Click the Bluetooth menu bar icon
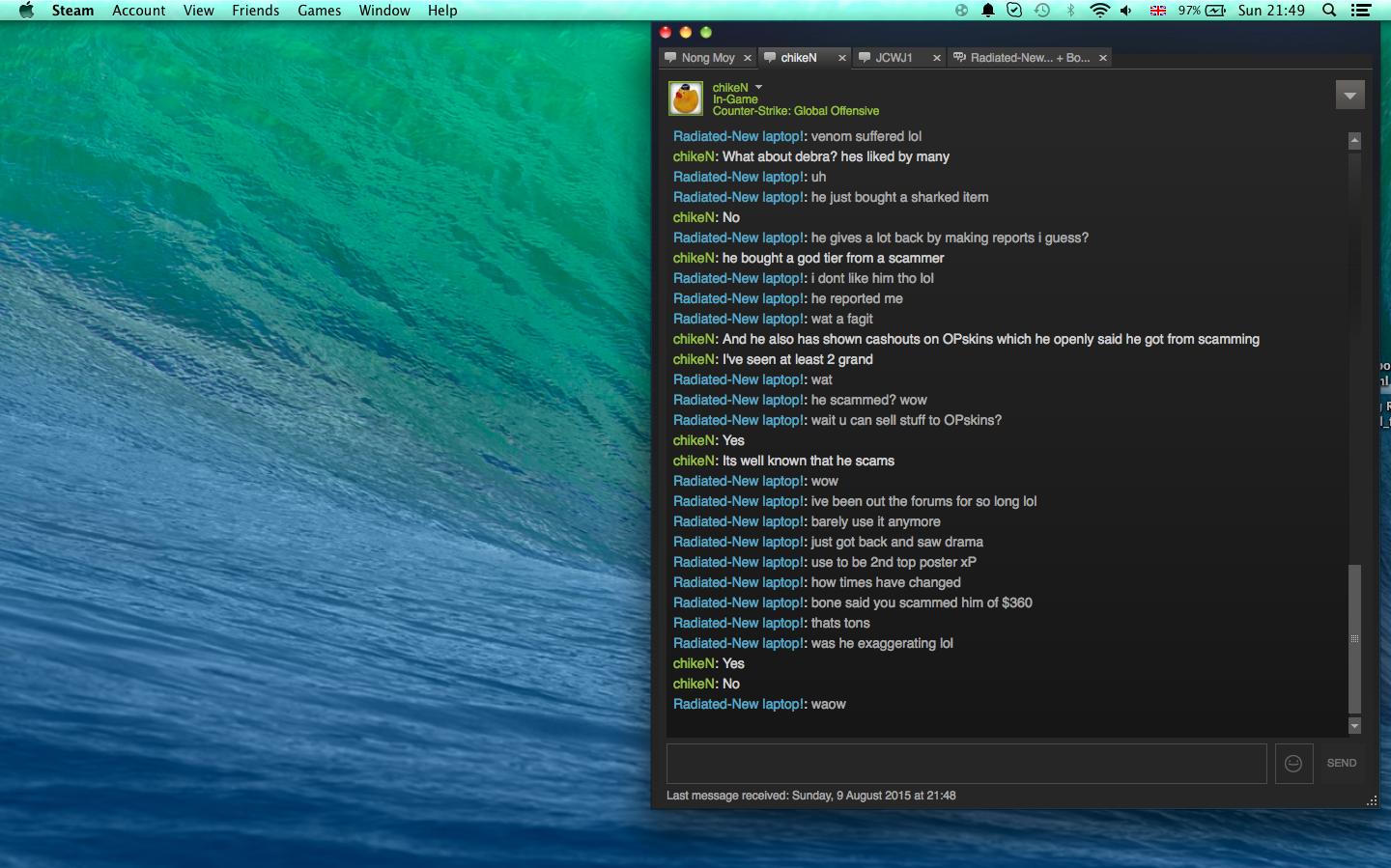Screen dimensions: 1391x868 tap(1070, 11)
